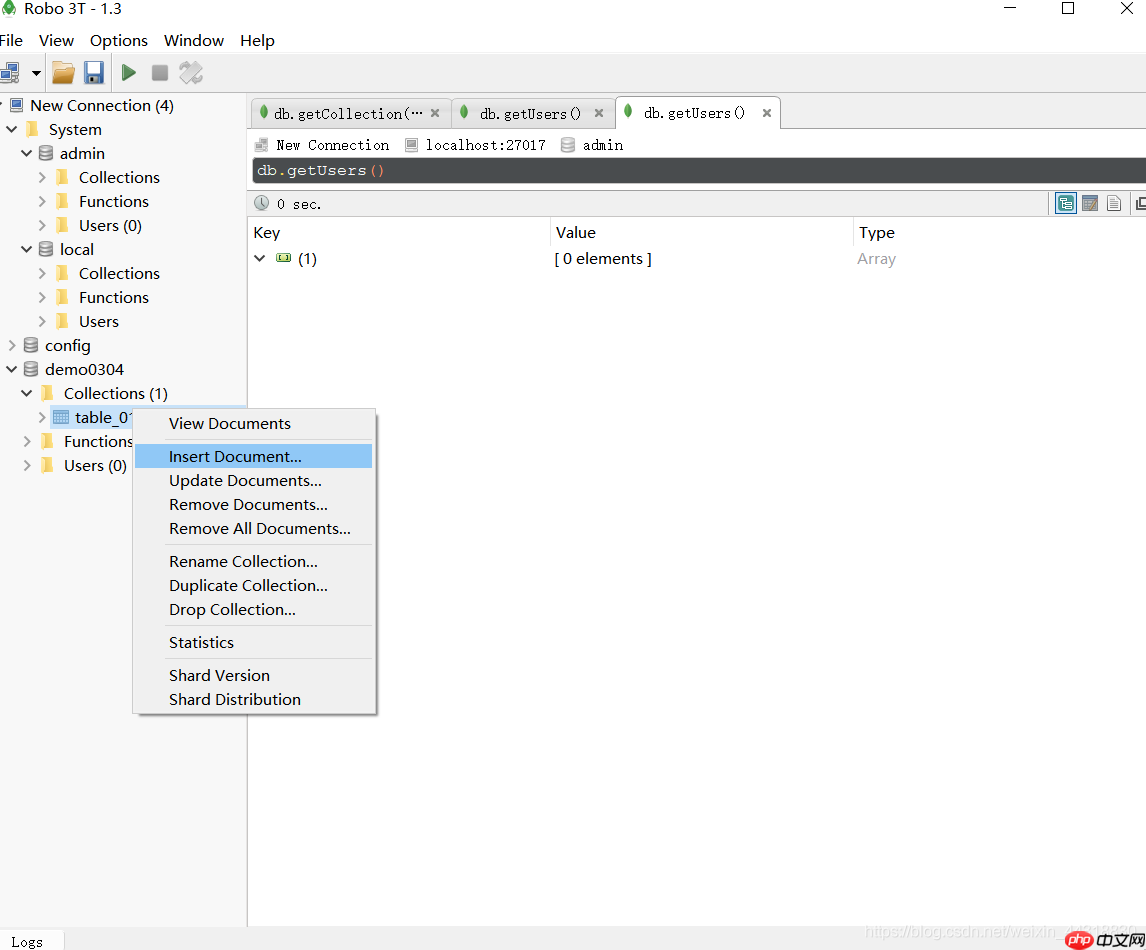Collapse the admin database node
The width and height of the screenshot is (1146, 950).
27,154
